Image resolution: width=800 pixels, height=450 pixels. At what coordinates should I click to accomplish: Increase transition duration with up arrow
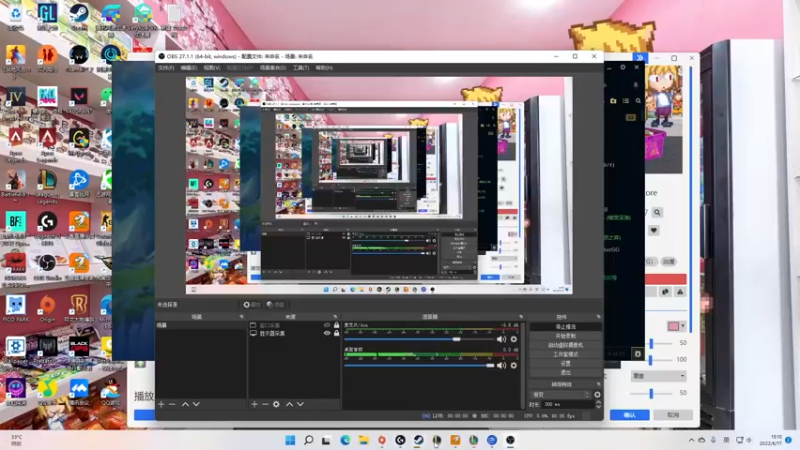(x=598, y=402)
